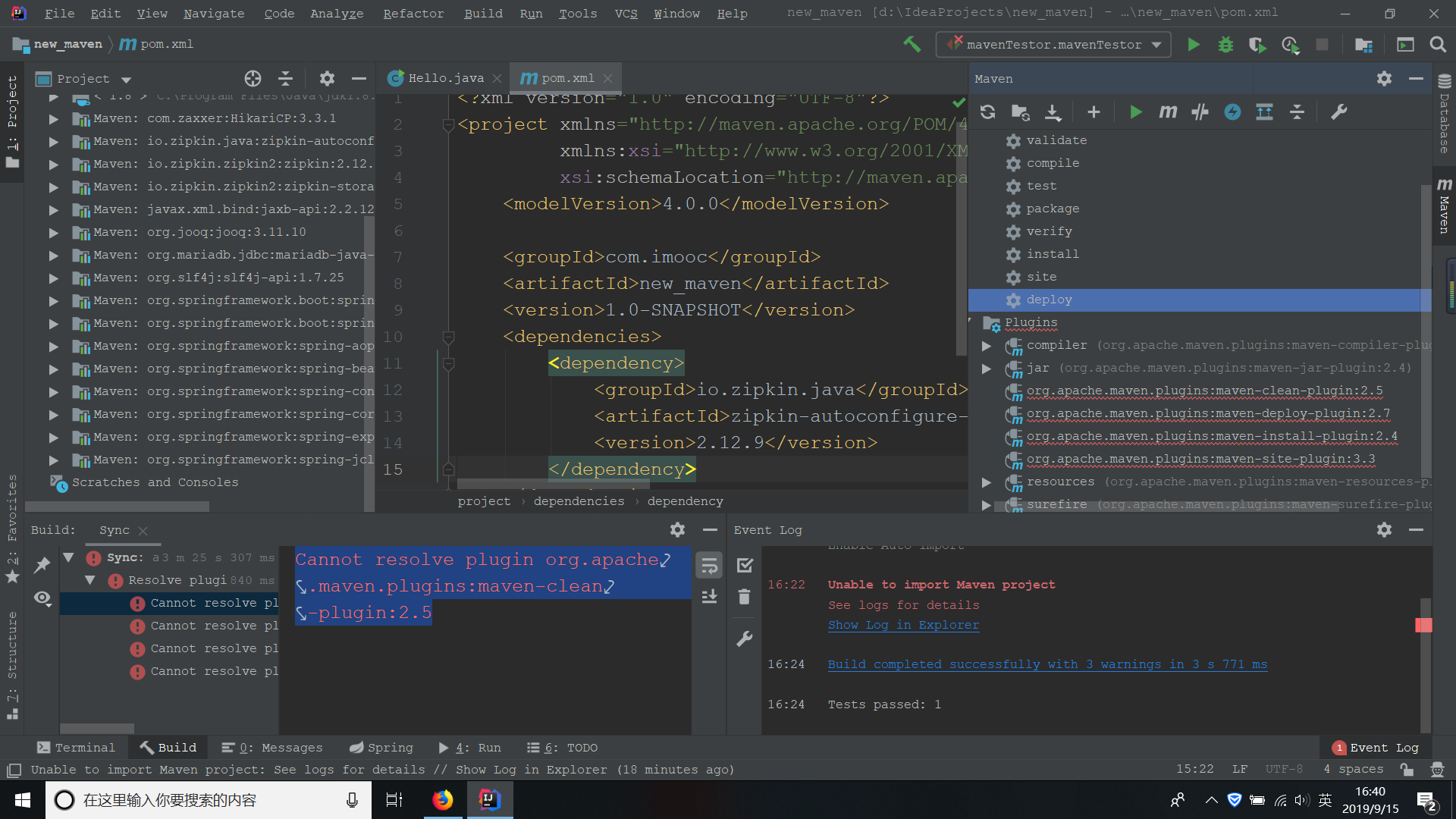
Task: Click Windows search input box
Action: (205, 800)
